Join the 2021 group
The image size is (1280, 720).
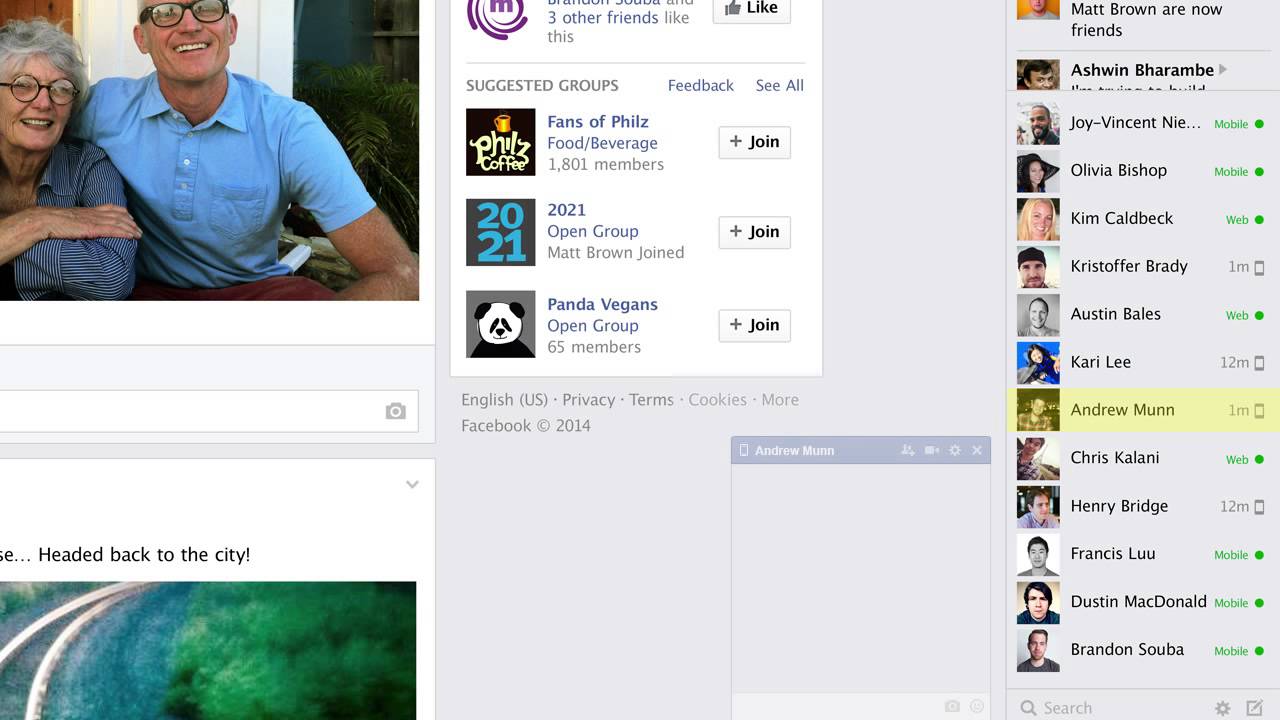pos(755,232)
